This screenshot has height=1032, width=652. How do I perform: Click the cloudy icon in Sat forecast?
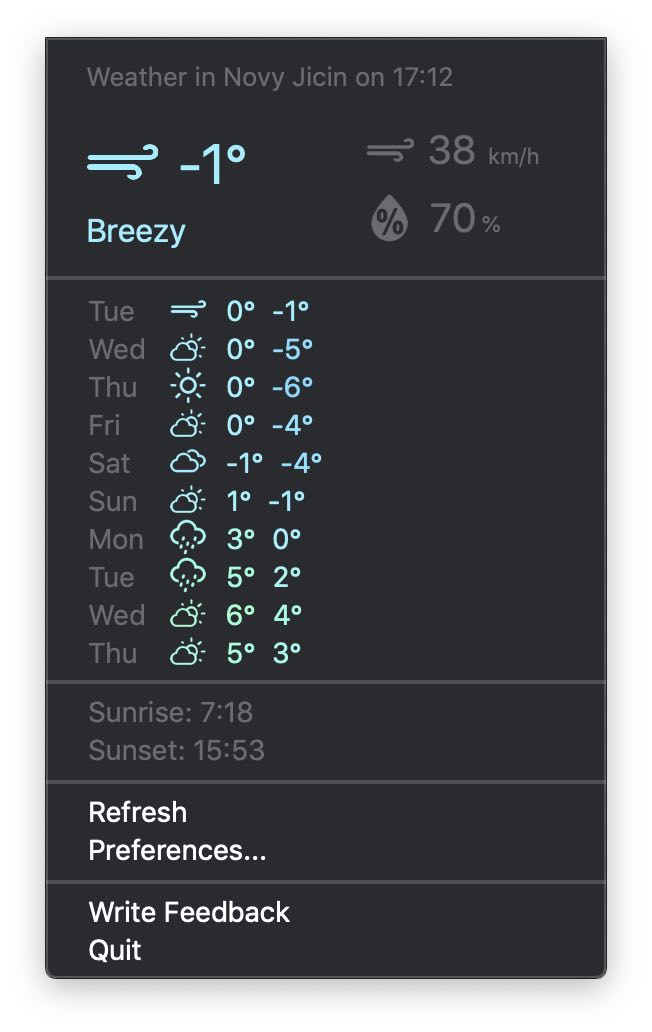pyautogui.click(x=187, y=463)
